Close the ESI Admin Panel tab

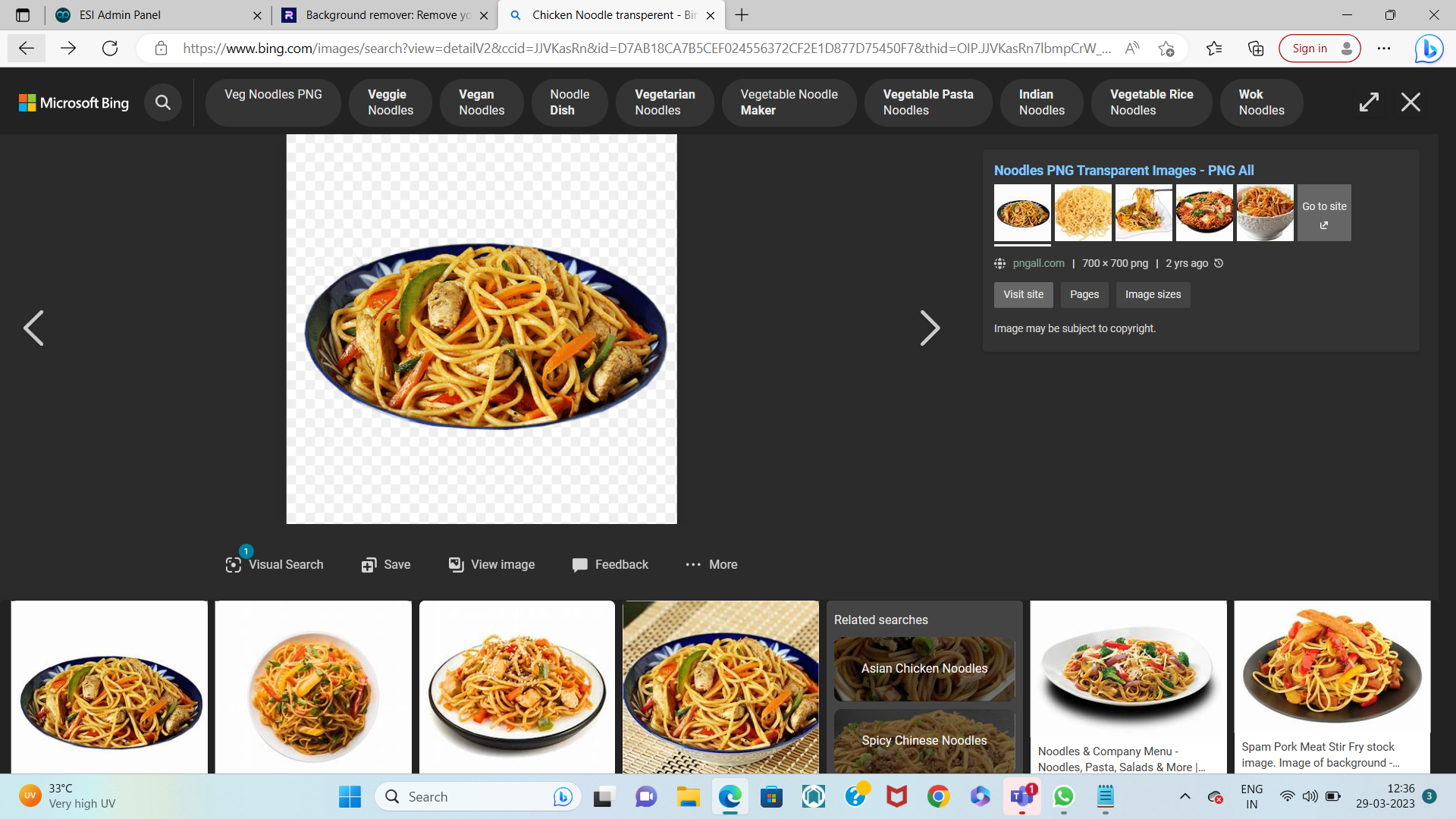(x=257, y=15)
